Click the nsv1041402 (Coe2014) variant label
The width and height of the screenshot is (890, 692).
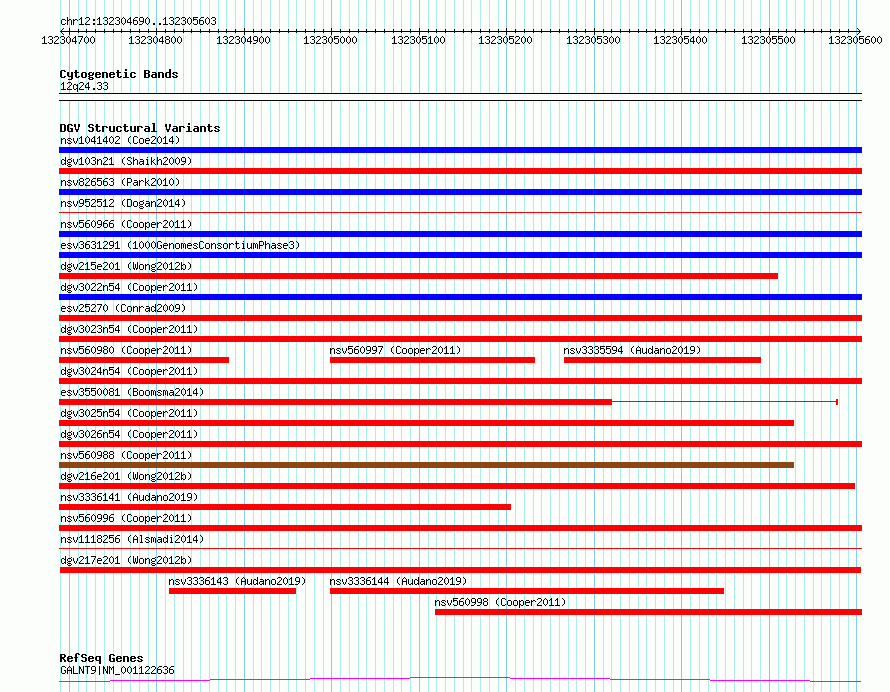tap(120, 140)
